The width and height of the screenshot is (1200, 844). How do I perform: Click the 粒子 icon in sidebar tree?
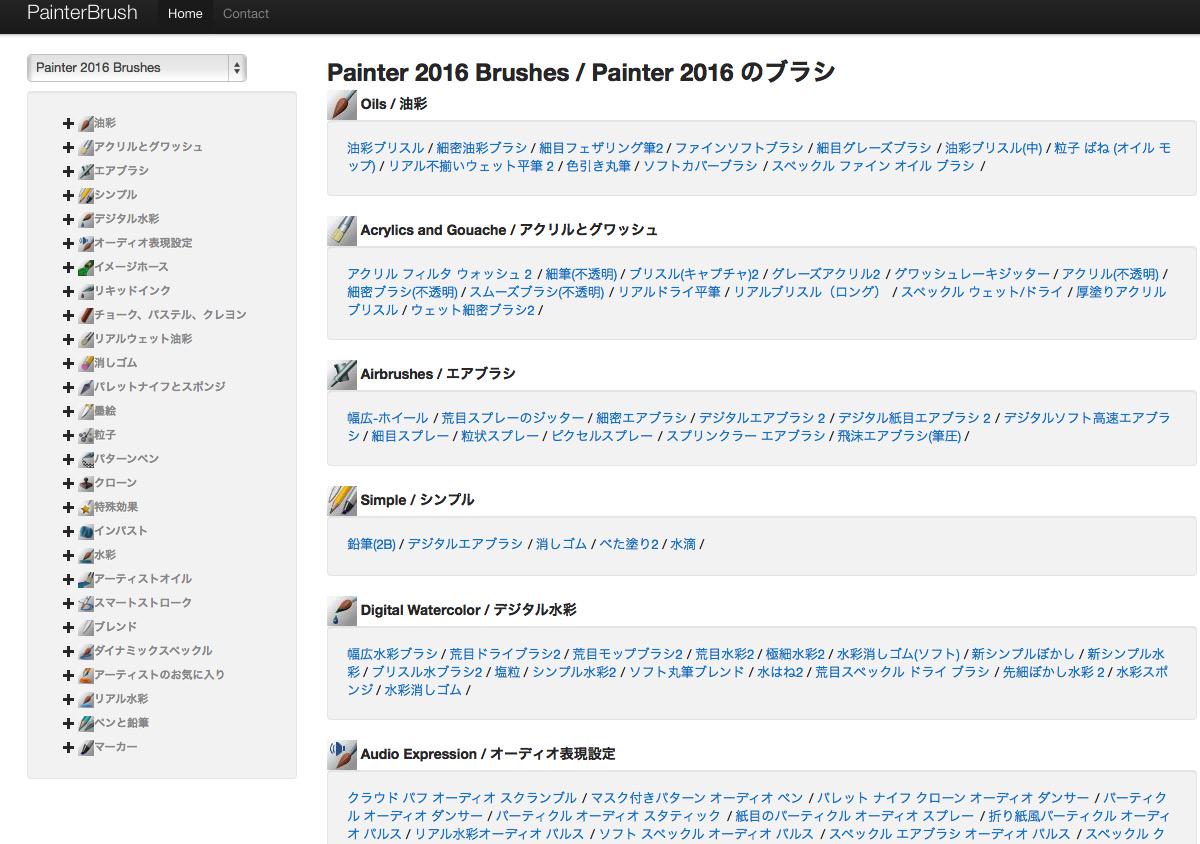pos(86,435)
